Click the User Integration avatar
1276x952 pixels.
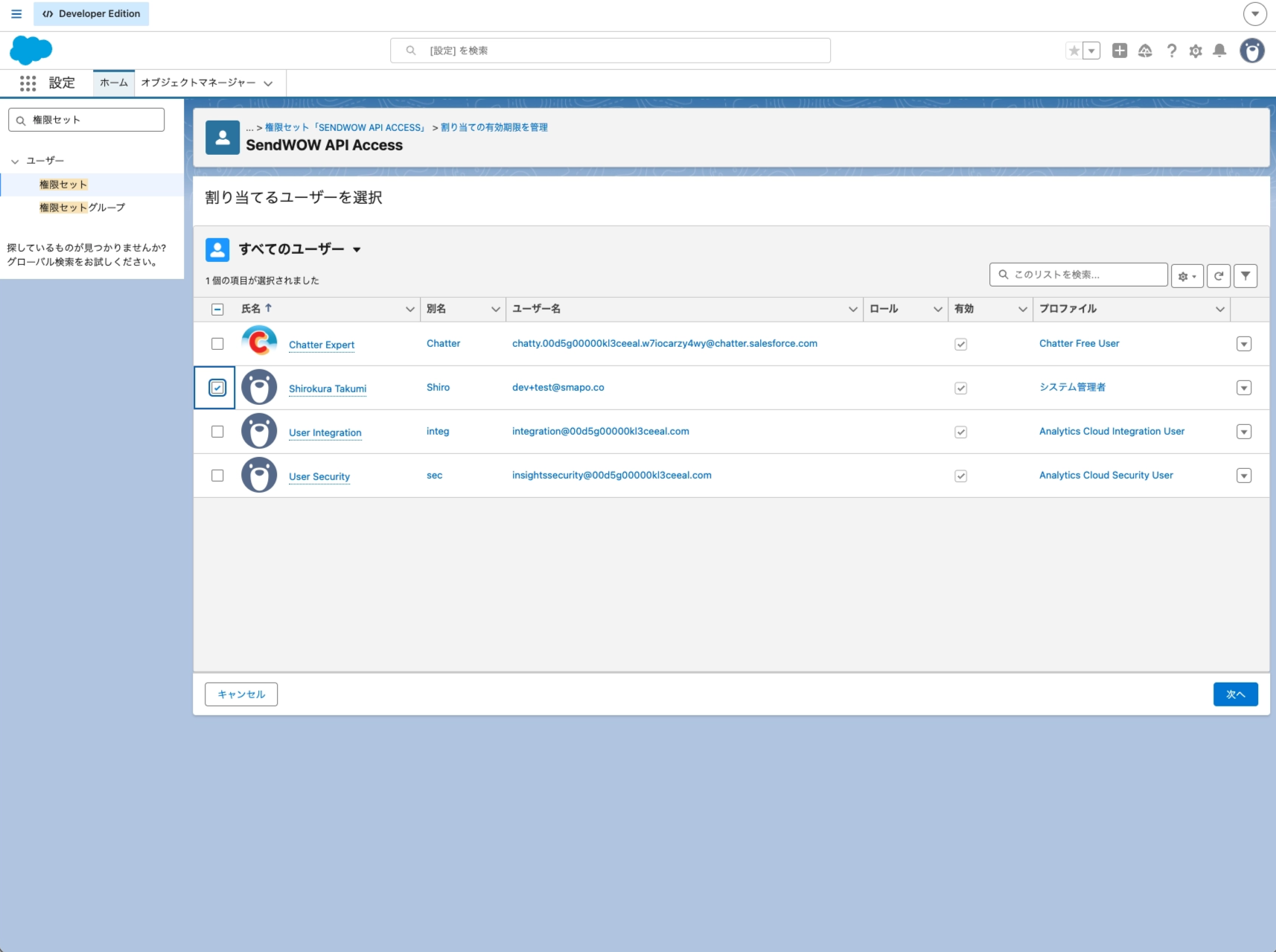[259, 431]
